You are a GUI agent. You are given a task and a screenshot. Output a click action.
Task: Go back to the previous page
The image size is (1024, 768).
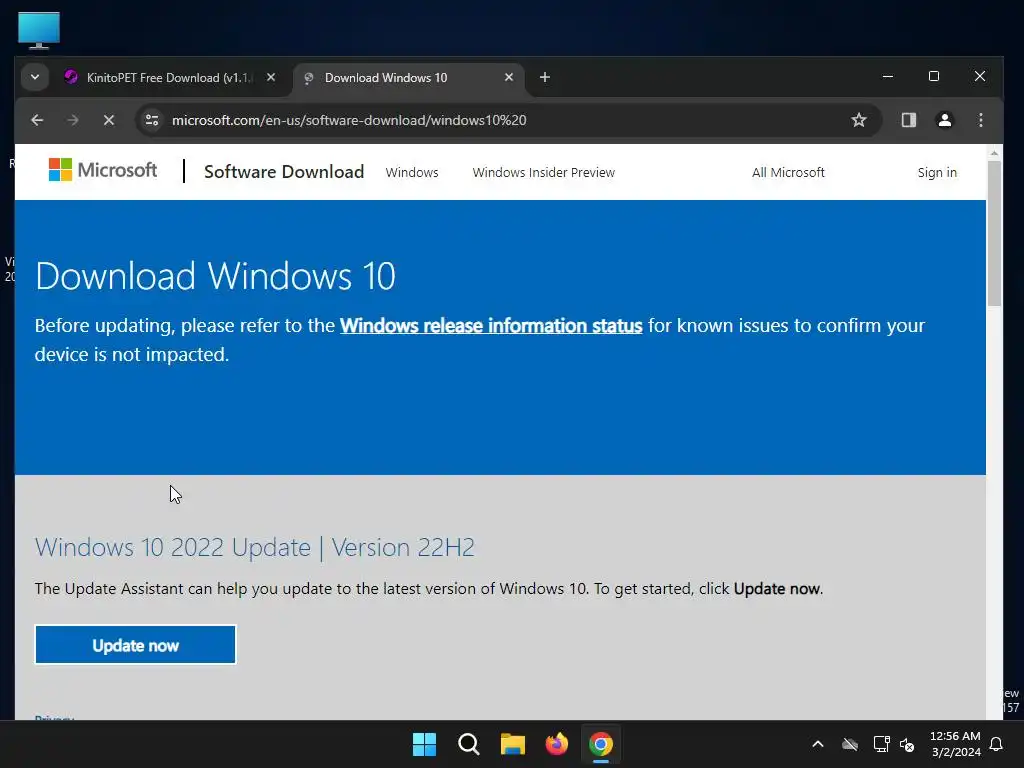pyautogui.click(x=37, y=120)
